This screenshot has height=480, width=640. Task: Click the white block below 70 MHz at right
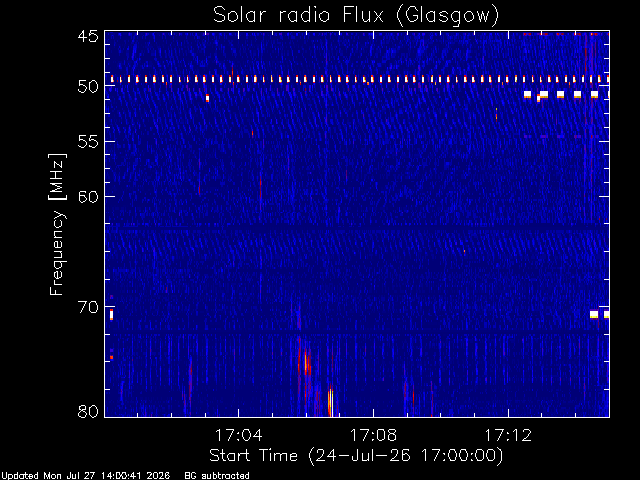[x=594, y=315]
